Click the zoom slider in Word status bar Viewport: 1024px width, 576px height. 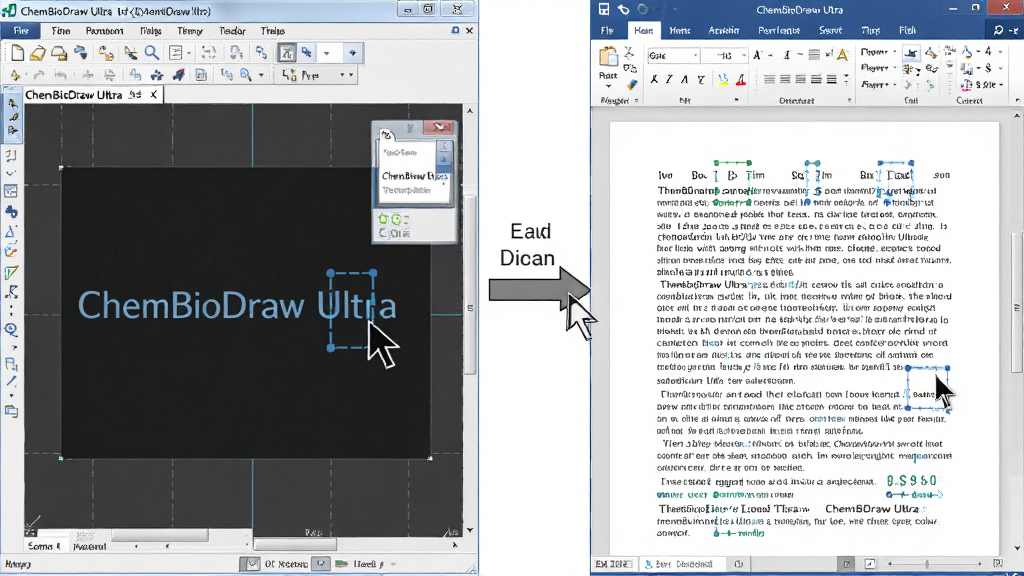927,564
